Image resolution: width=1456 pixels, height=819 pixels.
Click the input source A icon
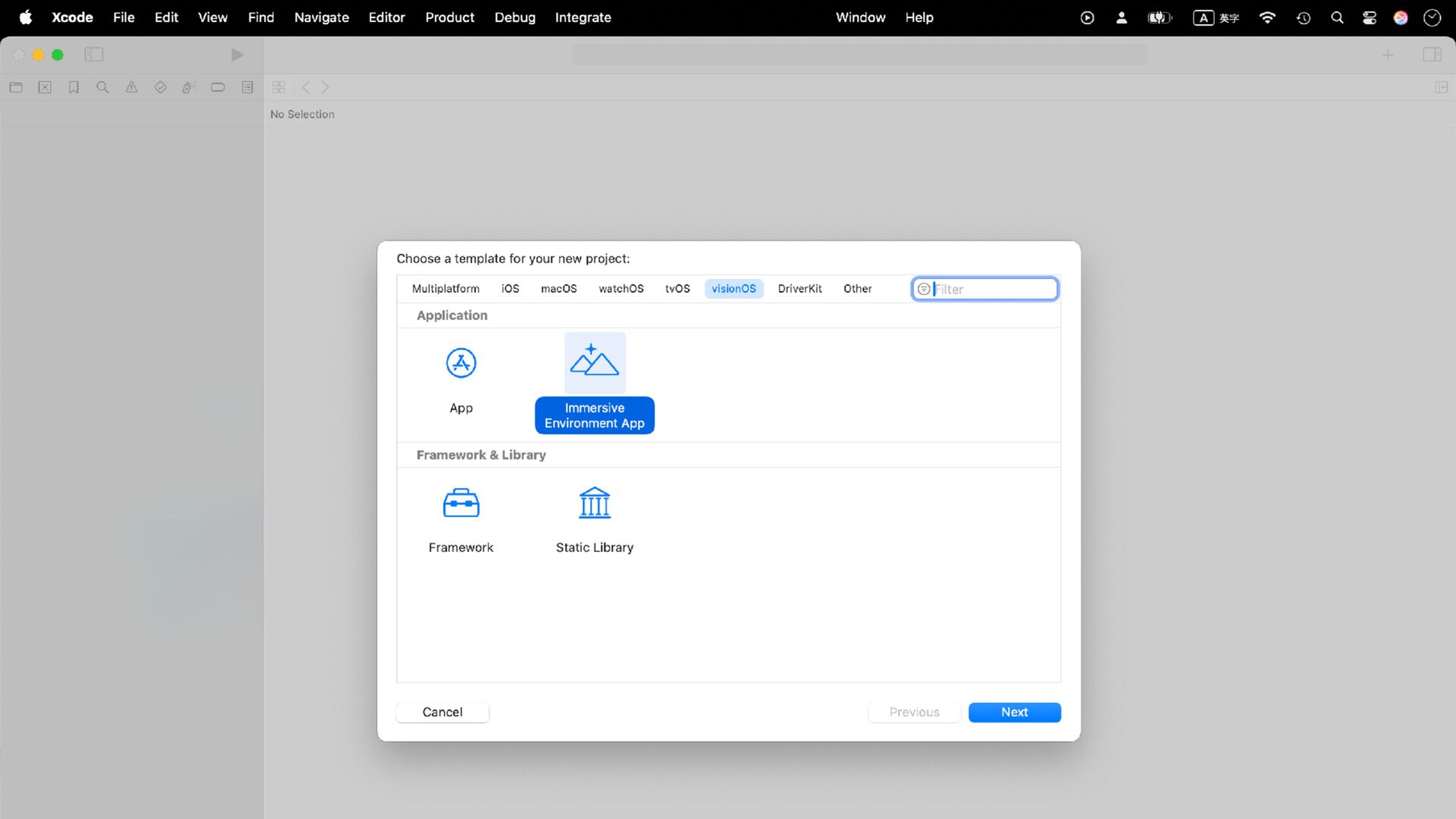(x=1203, y=17)
